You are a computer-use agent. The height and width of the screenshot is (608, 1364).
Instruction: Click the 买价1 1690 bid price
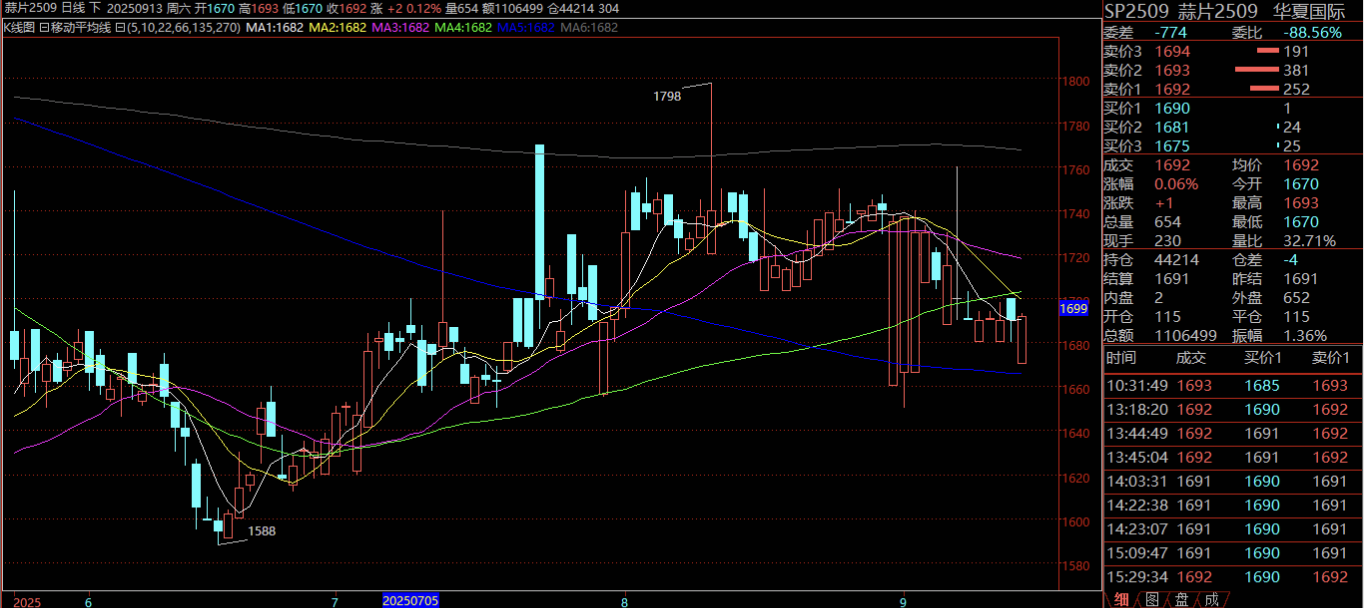pyautogui.click(x=1172, y=108)
